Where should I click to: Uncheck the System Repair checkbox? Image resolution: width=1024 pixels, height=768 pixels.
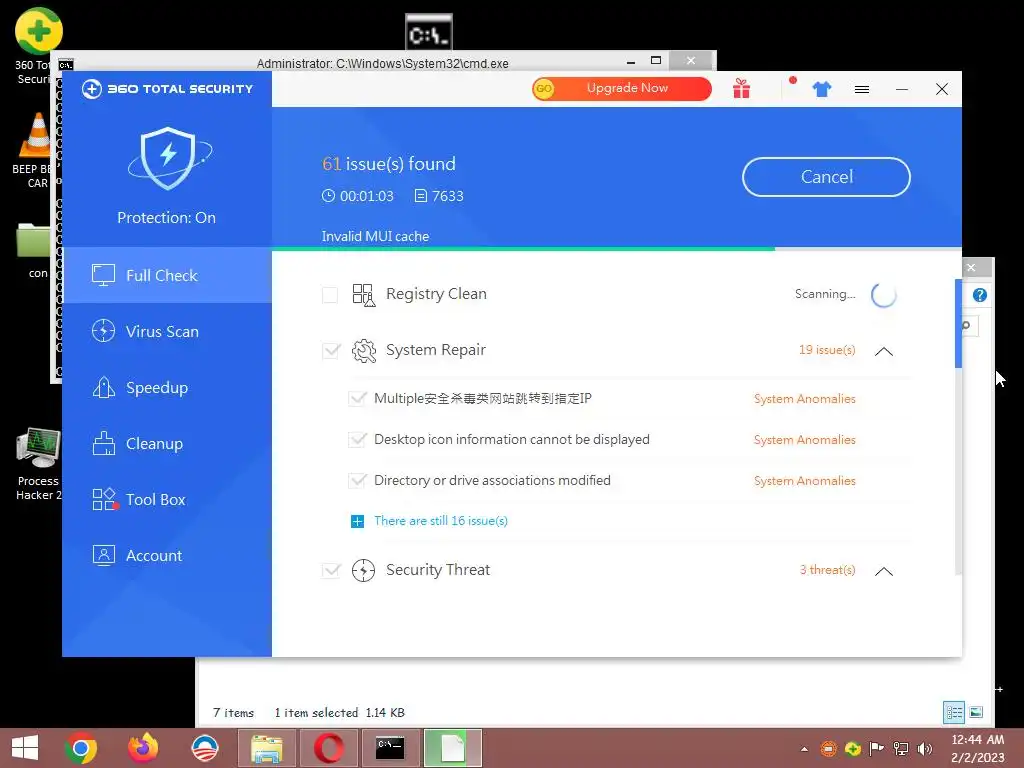(x=331, y=351)
